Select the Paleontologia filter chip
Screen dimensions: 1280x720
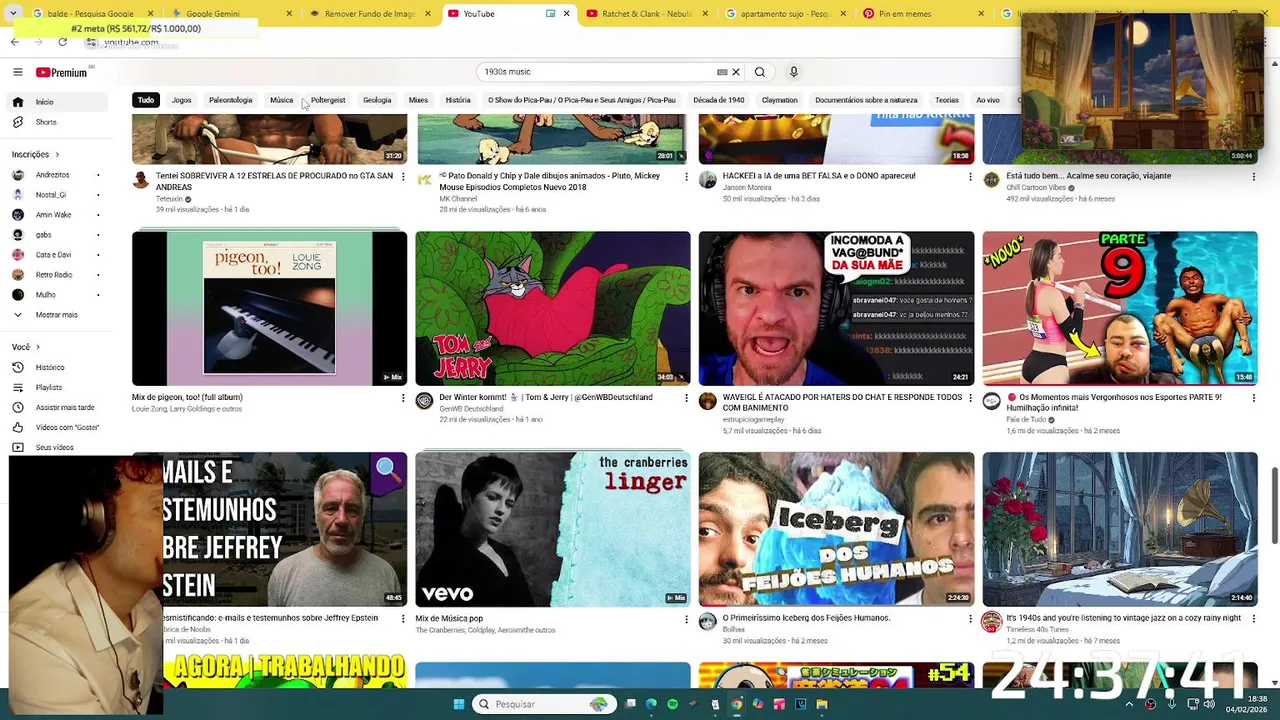[230, 100]
